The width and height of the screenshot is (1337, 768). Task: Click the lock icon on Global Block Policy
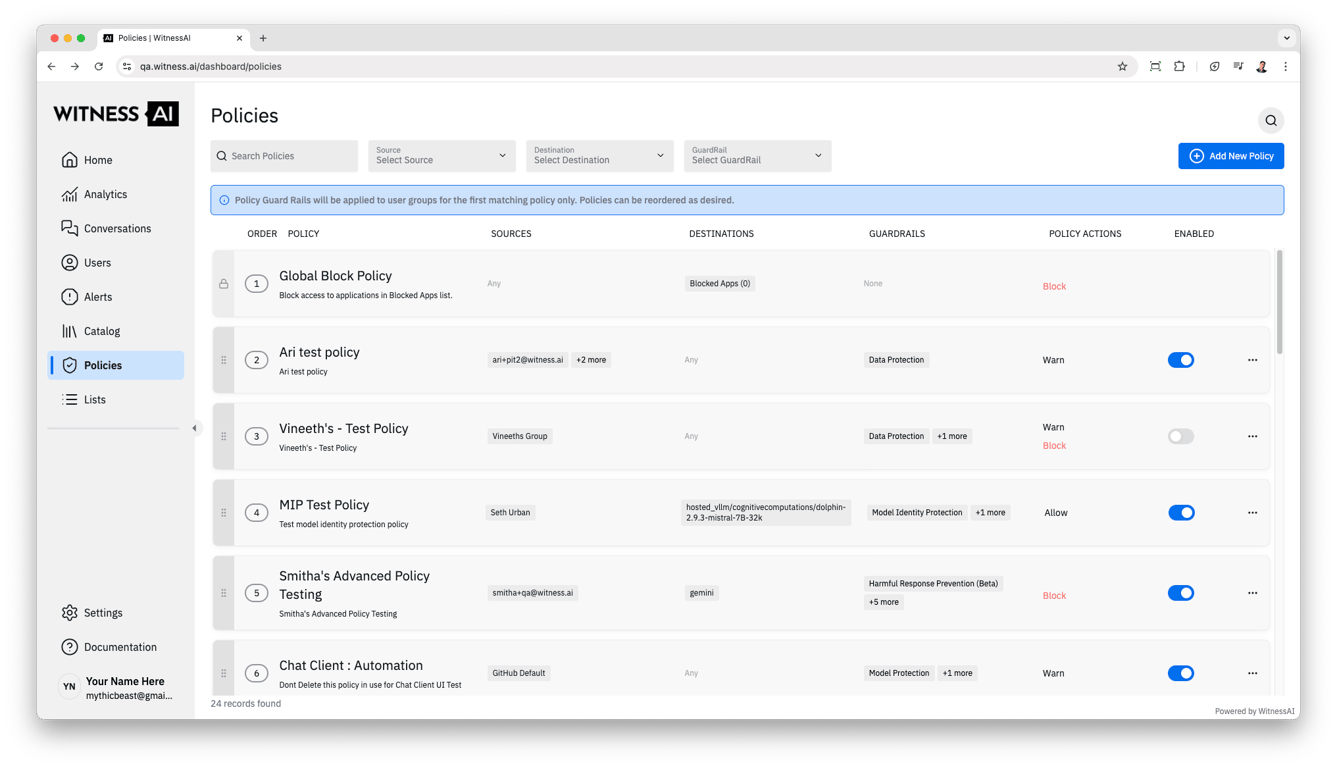(x=224, y=284)
